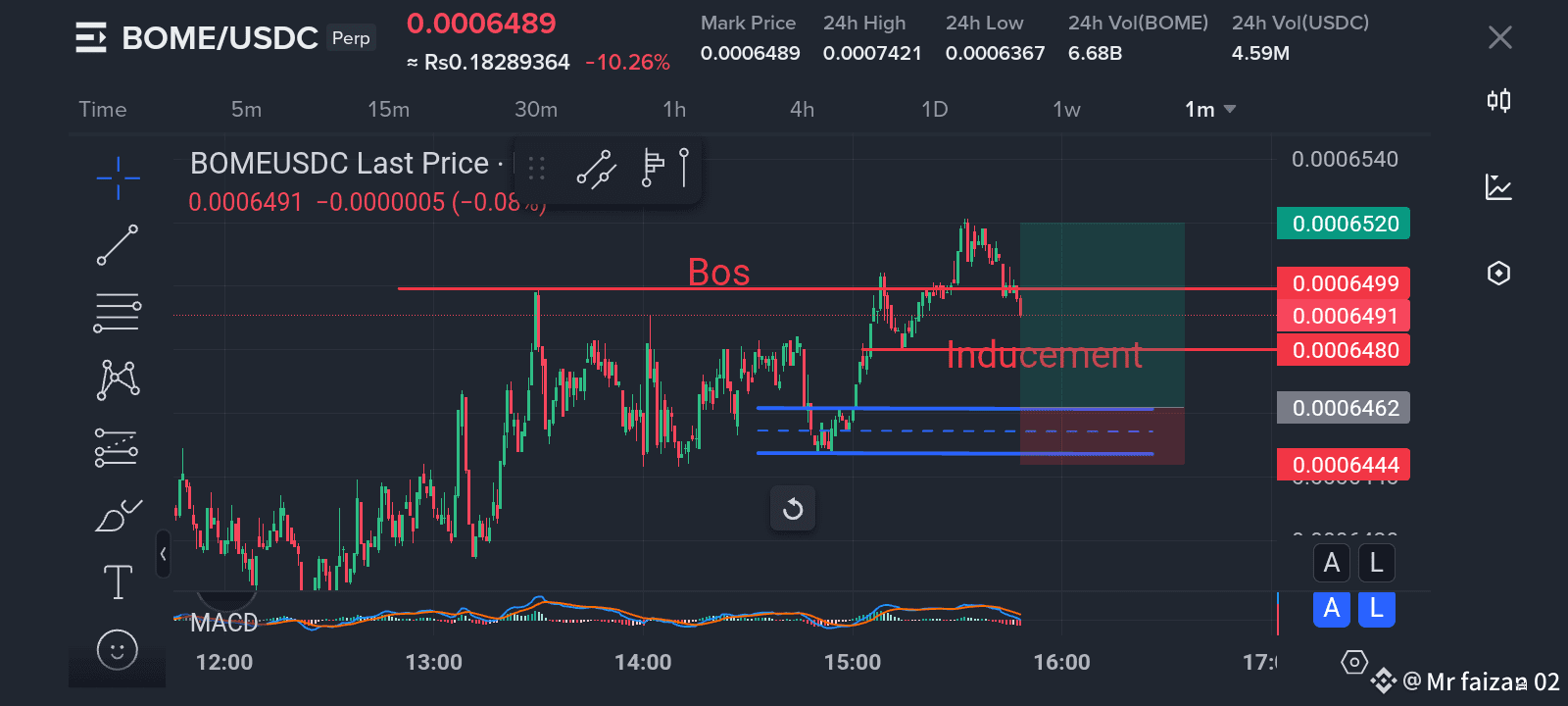Viewport: 1568px width, 706px height.
Task: Click the 24h High value 0.0007421
Action: click(x=872, y=53)
